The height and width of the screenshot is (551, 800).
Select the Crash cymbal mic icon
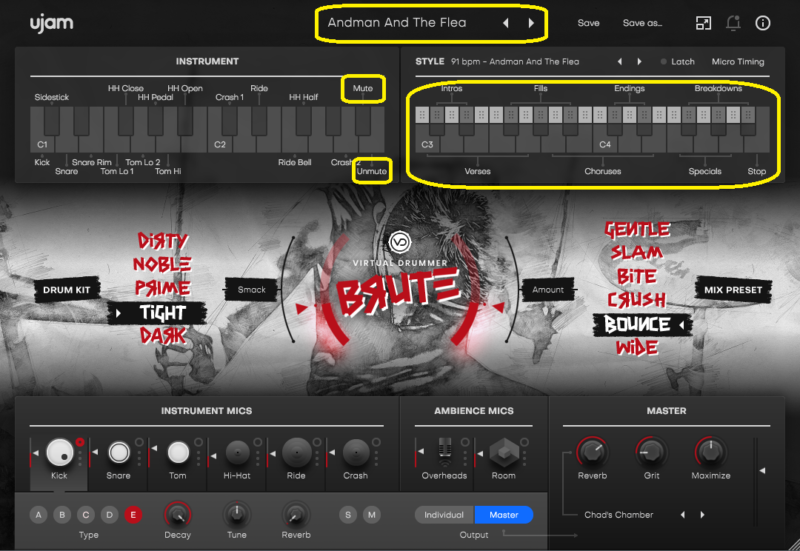click(356, 452)
